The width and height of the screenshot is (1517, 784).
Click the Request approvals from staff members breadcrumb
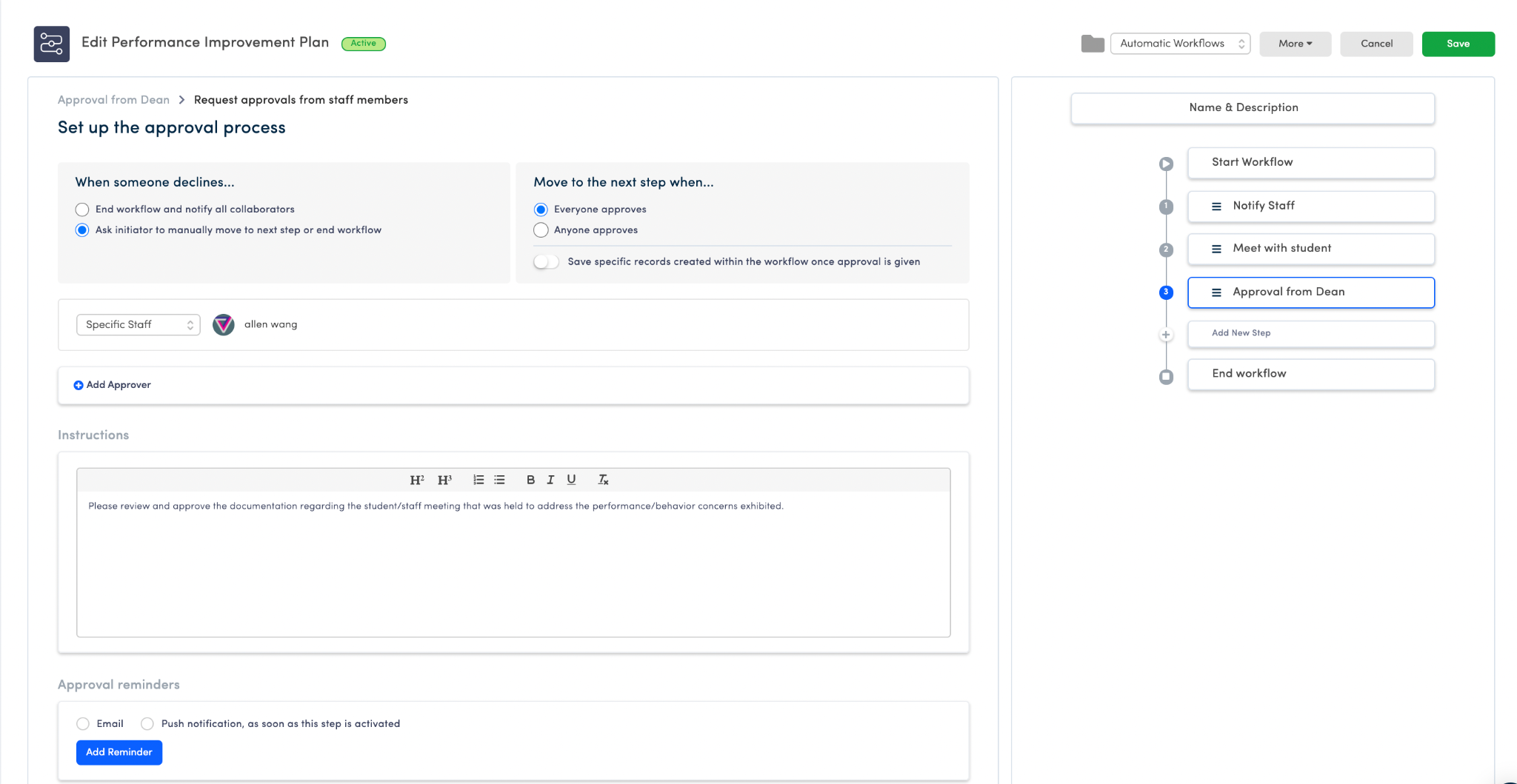click(301, 100)
